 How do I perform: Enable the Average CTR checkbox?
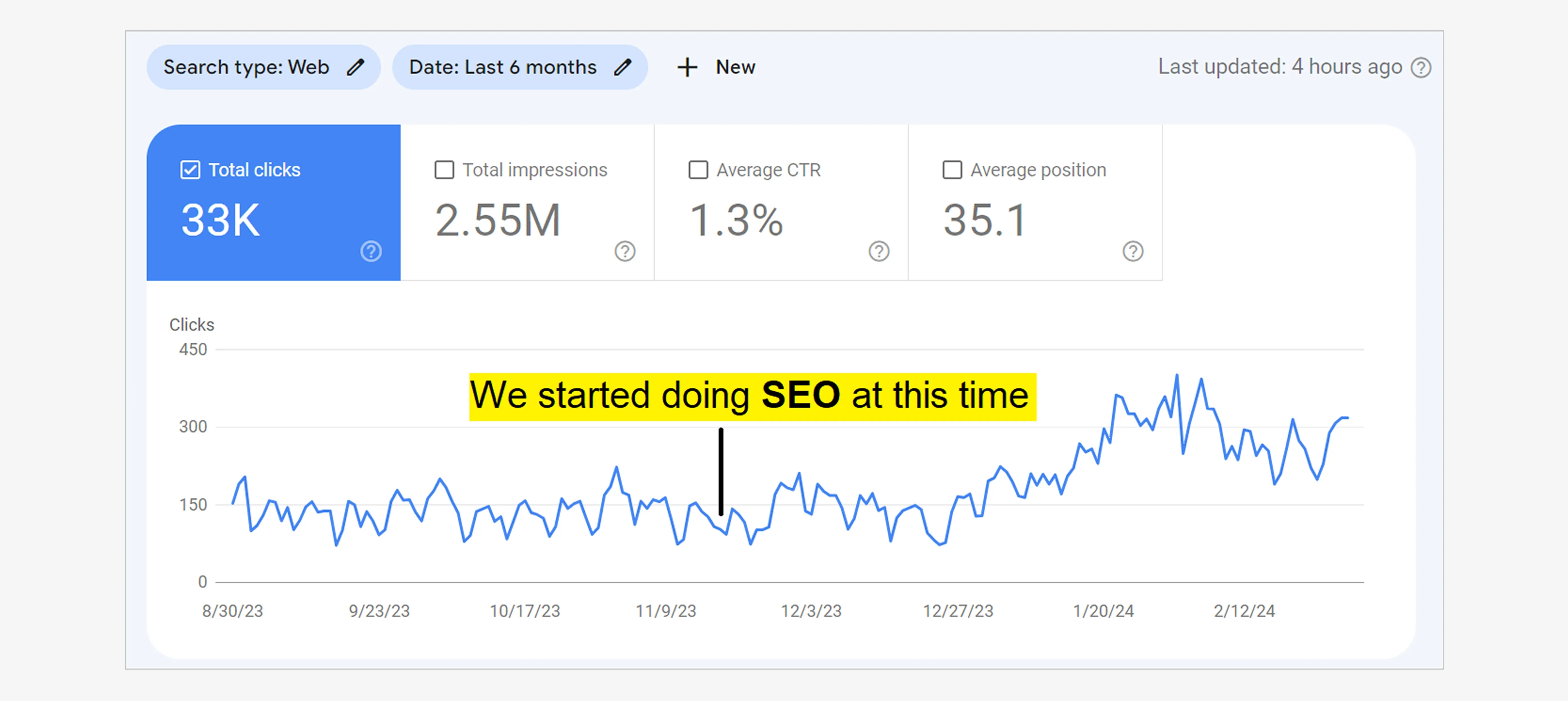(x=698, y=170)
